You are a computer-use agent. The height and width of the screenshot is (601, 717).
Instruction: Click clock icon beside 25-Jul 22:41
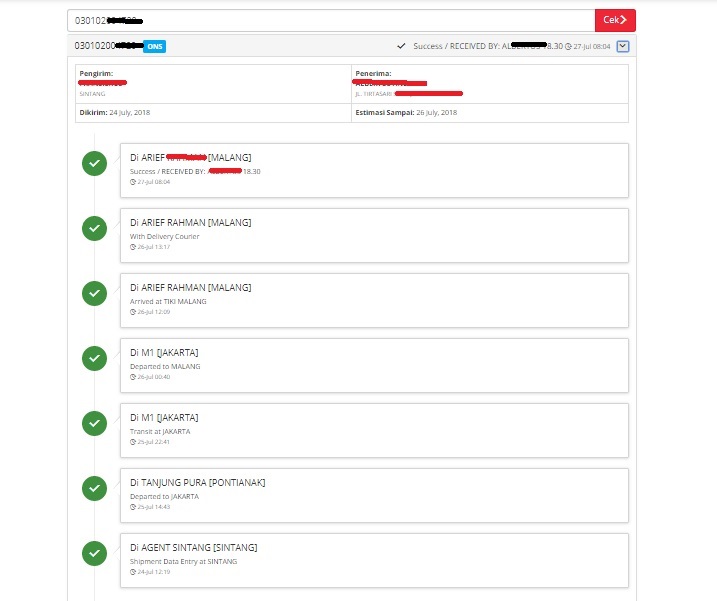(x=133, y=441)
